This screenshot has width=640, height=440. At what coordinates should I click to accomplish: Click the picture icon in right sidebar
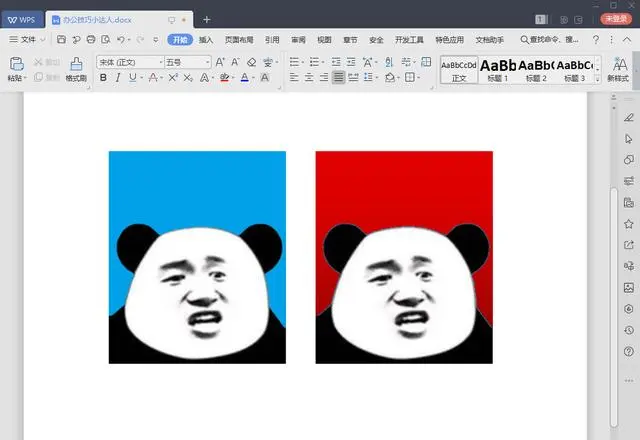point(629,287)
